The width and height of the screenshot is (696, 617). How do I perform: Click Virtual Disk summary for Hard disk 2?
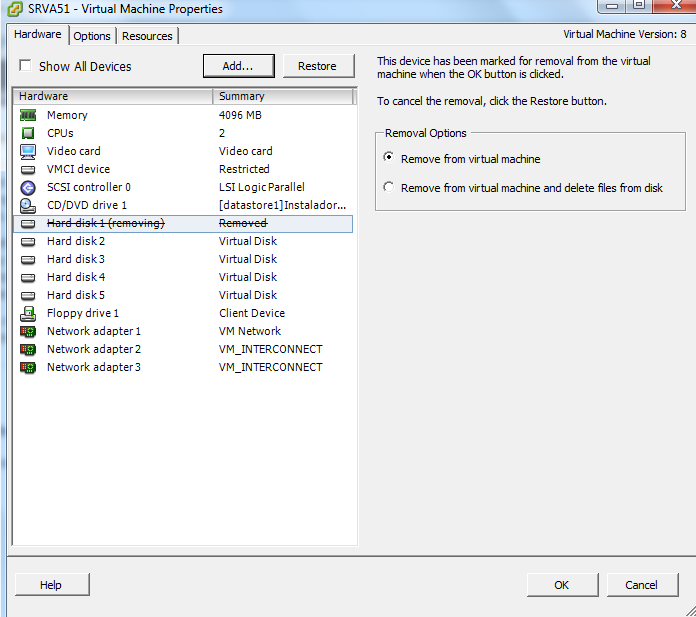pos(248,241)
